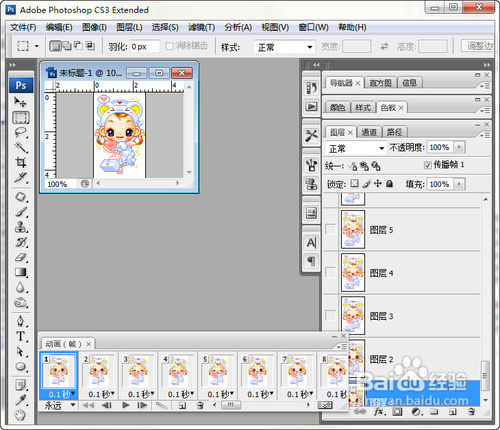Screen dimensions: 500x430
Task: Open the 窗口(W) menu
Action: tap(313, 27)
